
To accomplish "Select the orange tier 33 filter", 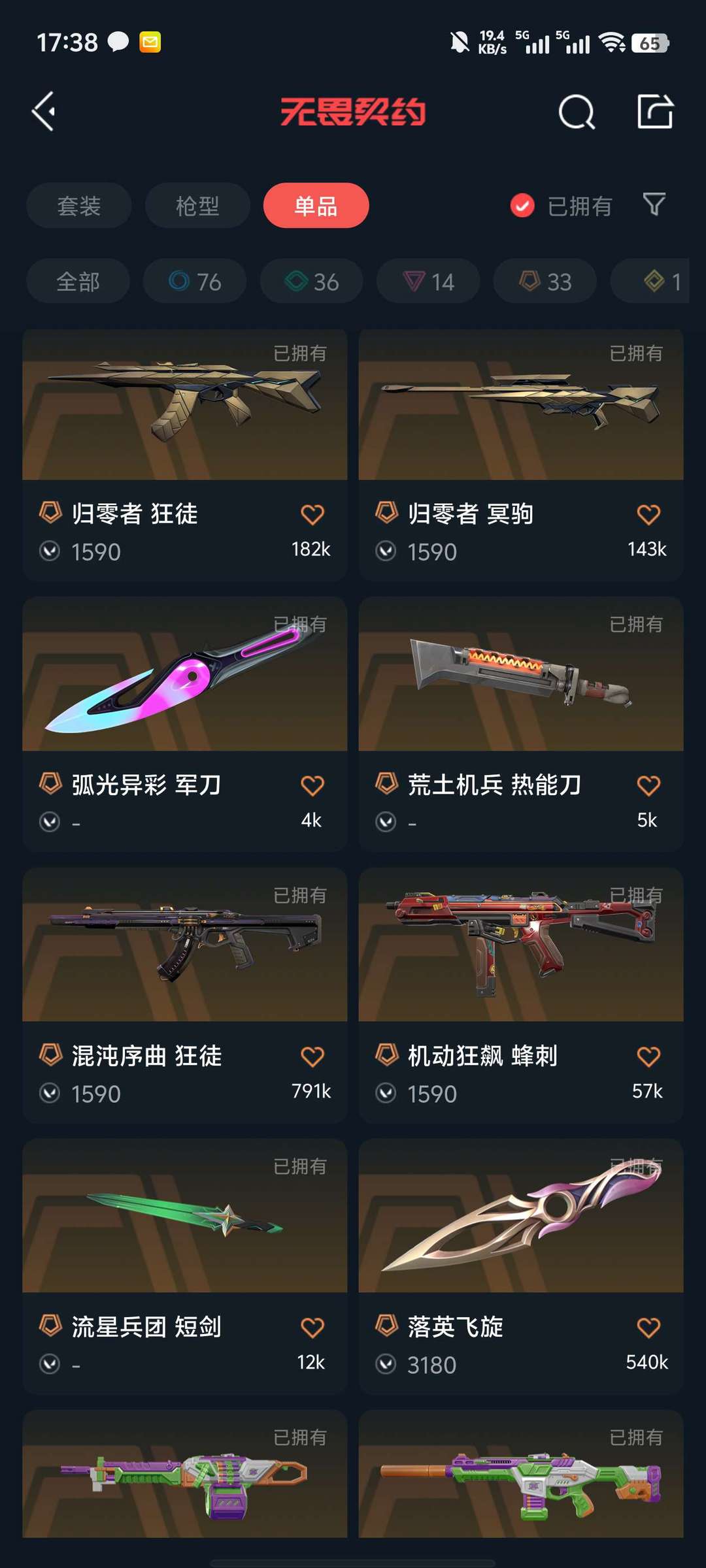I will [545, 281].
